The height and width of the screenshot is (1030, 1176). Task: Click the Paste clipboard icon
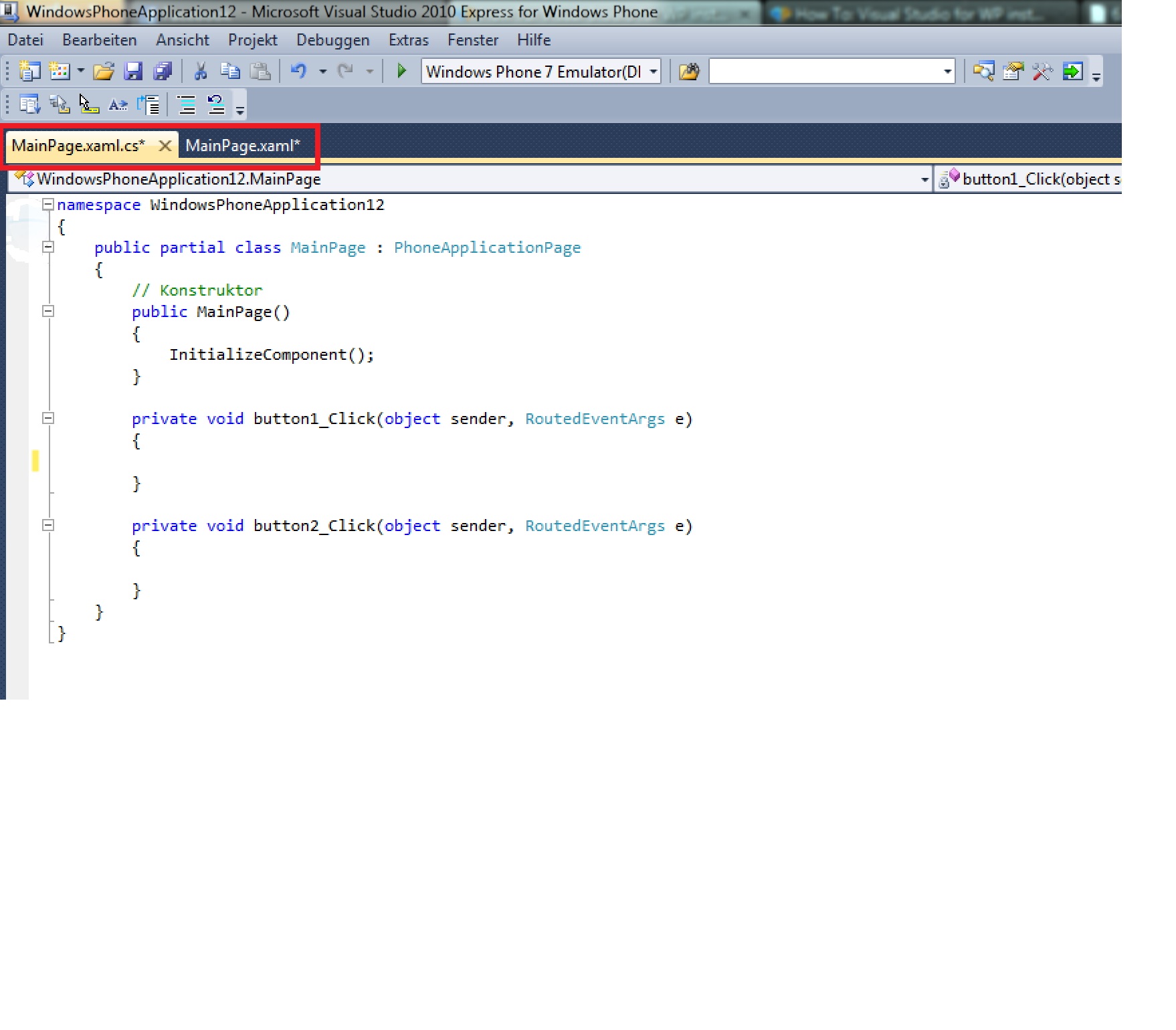click(260, 71)
